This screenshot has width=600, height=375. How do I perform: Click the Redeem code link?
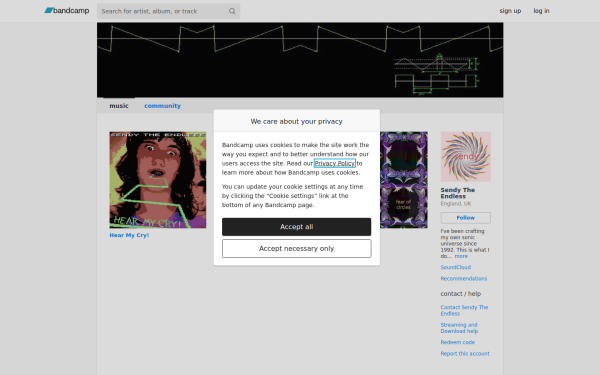click(x=458, y=342)
